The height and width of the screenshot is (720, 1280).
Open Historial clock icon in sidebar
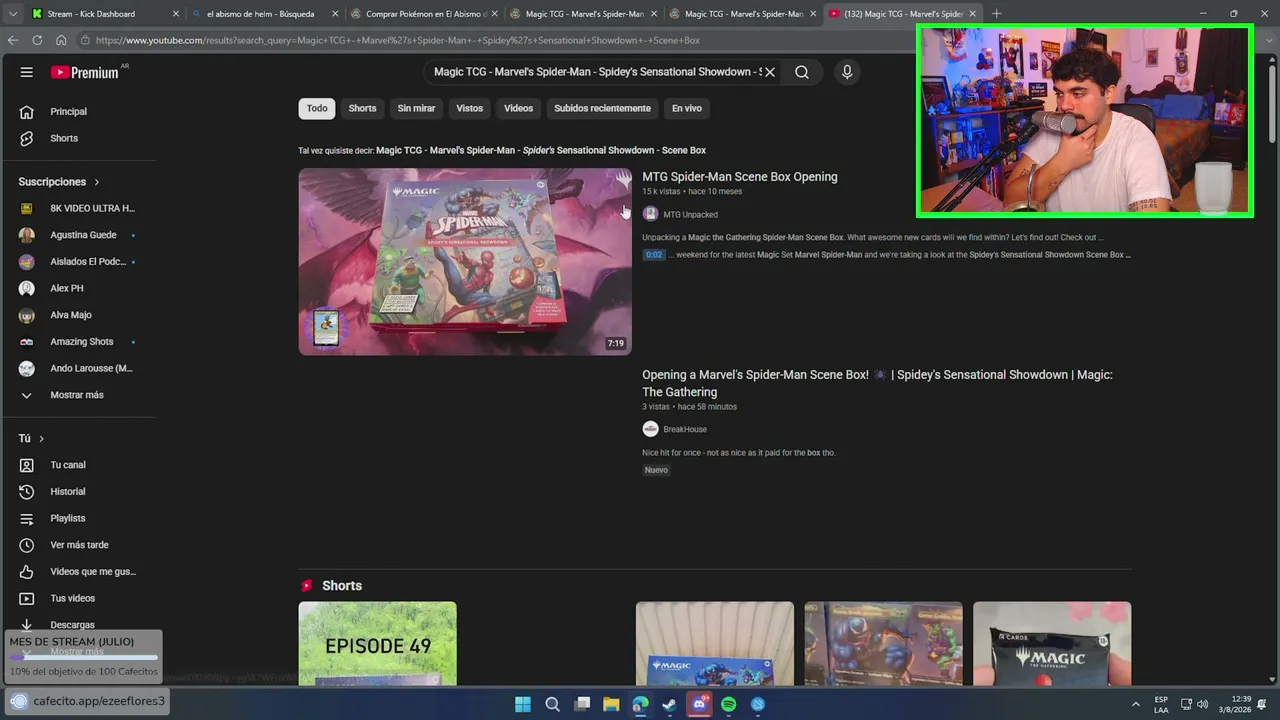pyautogui.click(x=27, y=492)
